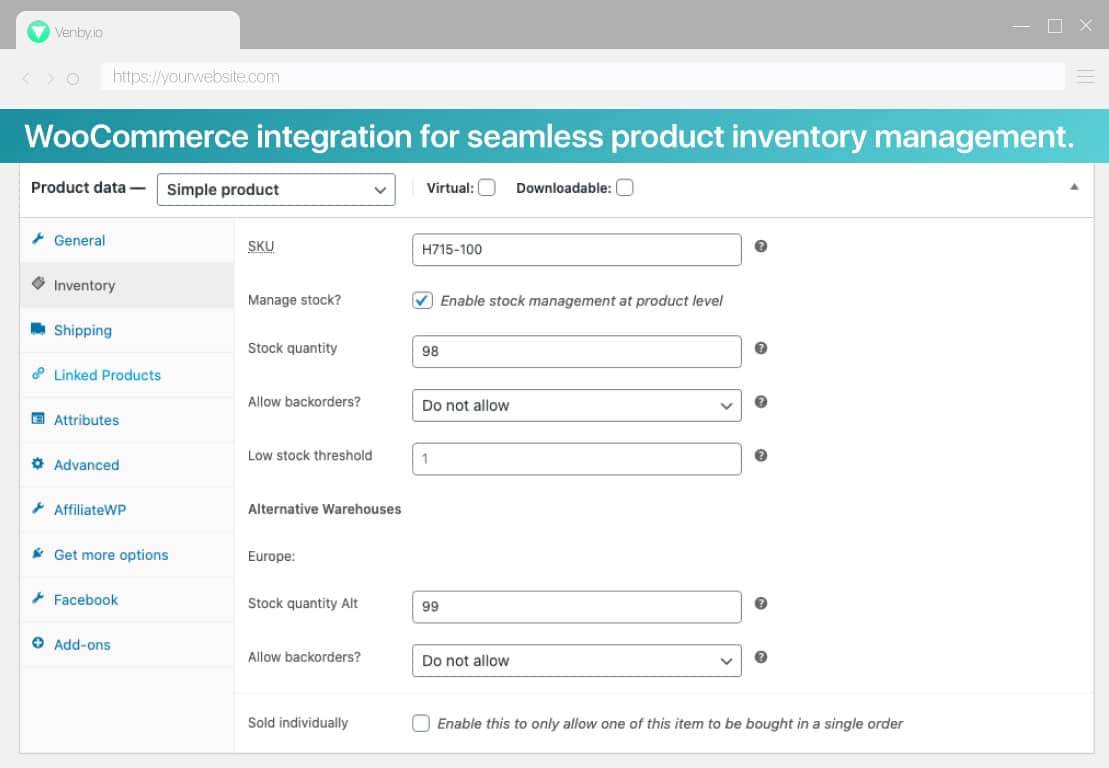The image size is (1109, 768).
Task: Uncheck Enable stock management at product level
Action: [x=422, y=301]
